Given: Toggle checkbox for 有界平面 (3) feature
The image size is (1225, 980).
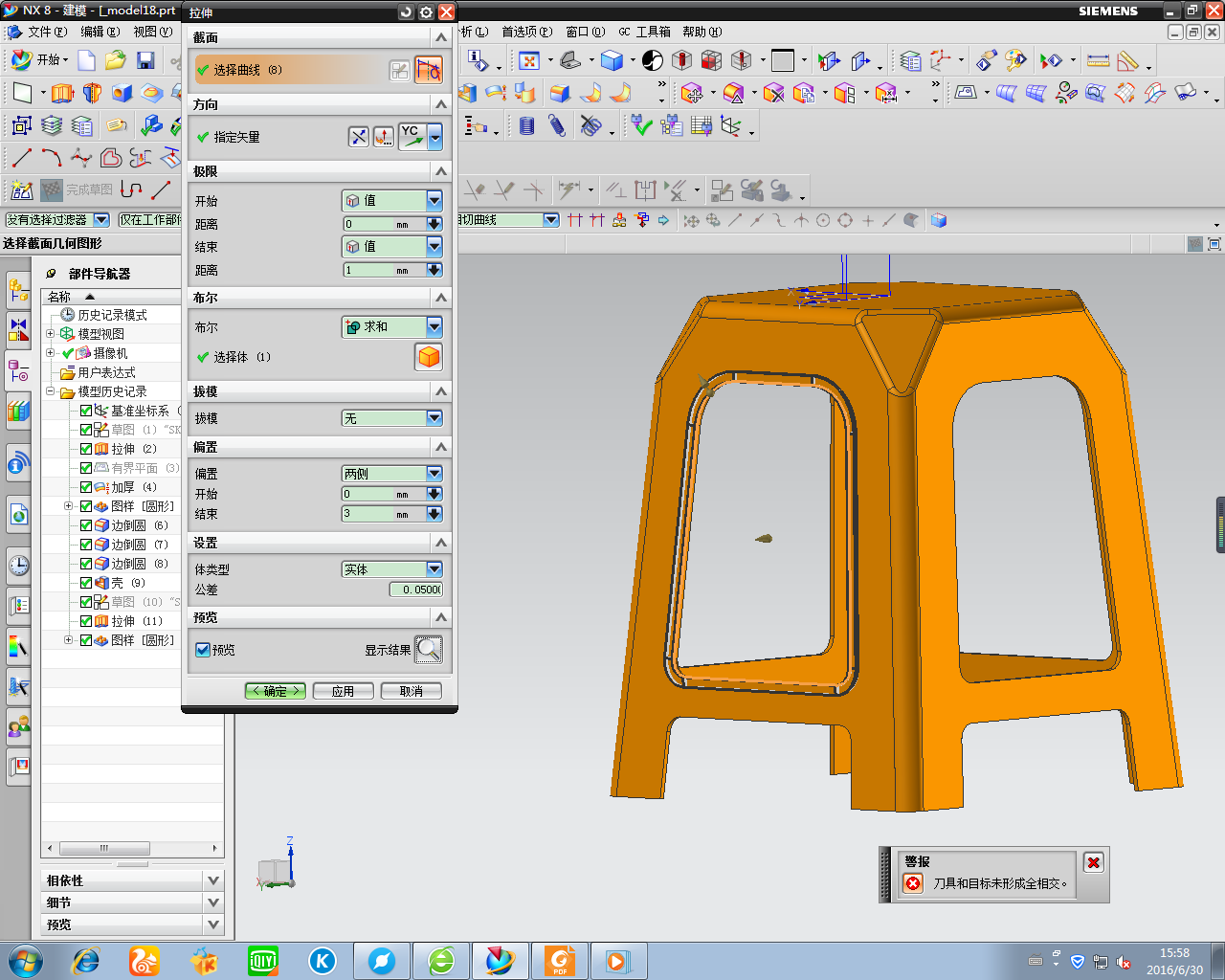Looking at the screenshot, I should tap(86, 468).
